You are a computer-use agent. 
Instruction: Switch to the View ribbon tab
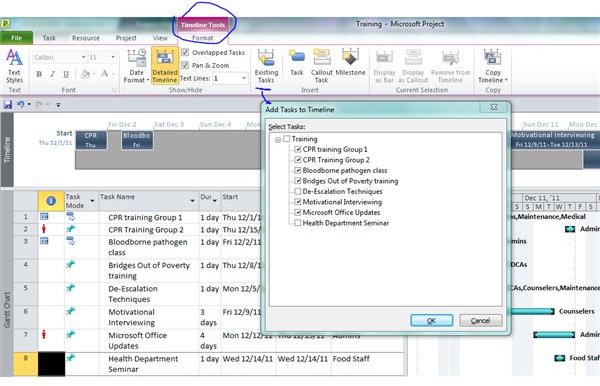point(160,38)
